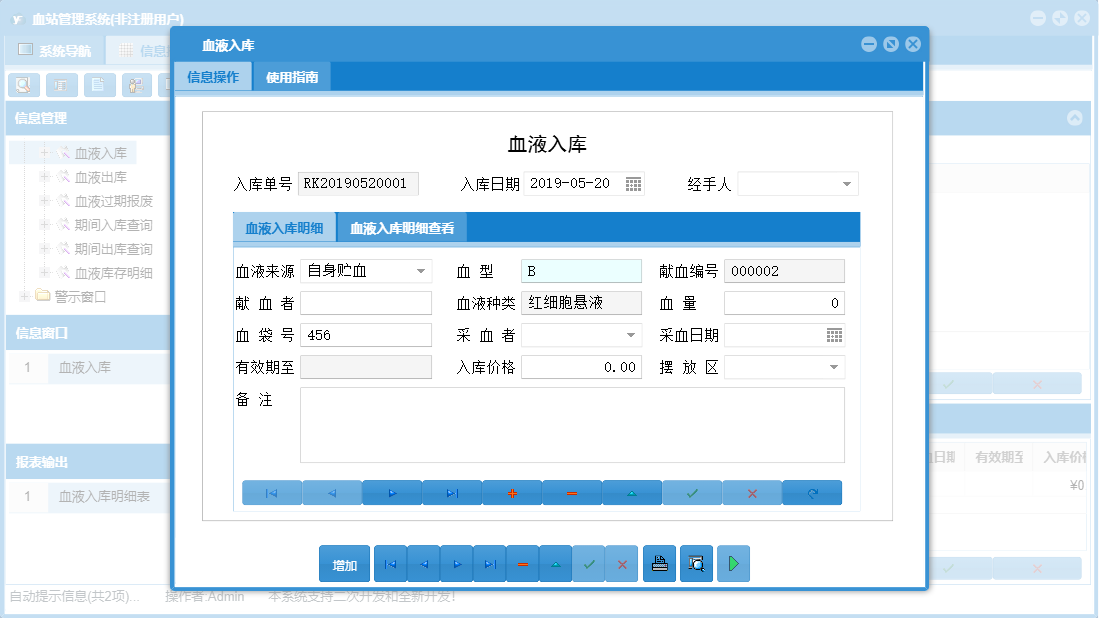Open the 入库日期 calendar picker
The height and width of the screenshot is (618, 1099).
coord(633,183)
